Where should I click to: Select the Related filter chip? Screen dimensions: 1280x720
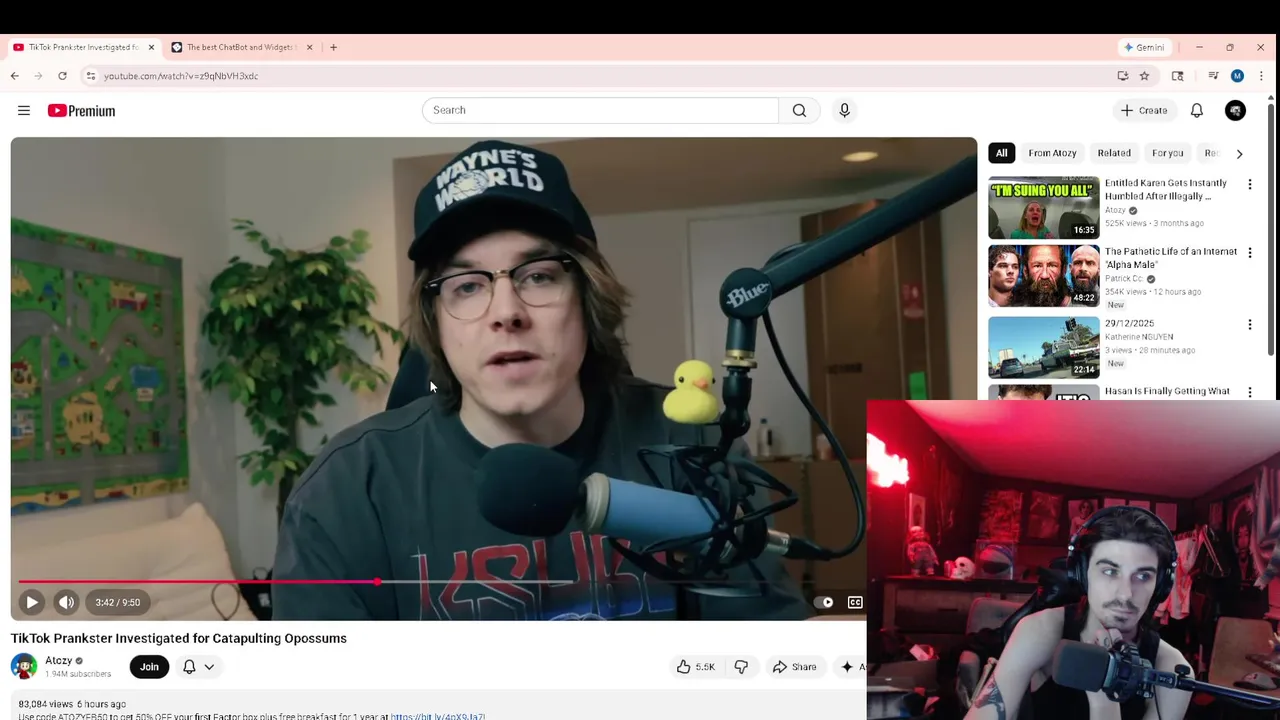click(1114, 153)
